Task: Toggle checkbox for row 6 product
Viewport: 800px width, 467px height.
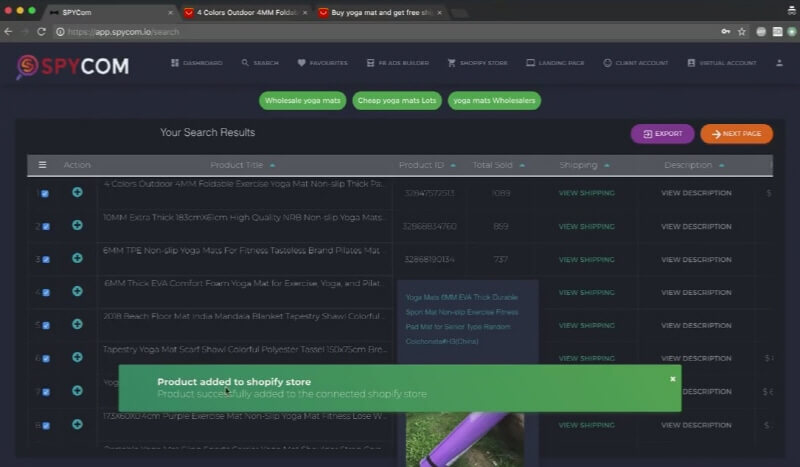Action: coord(46,358)
